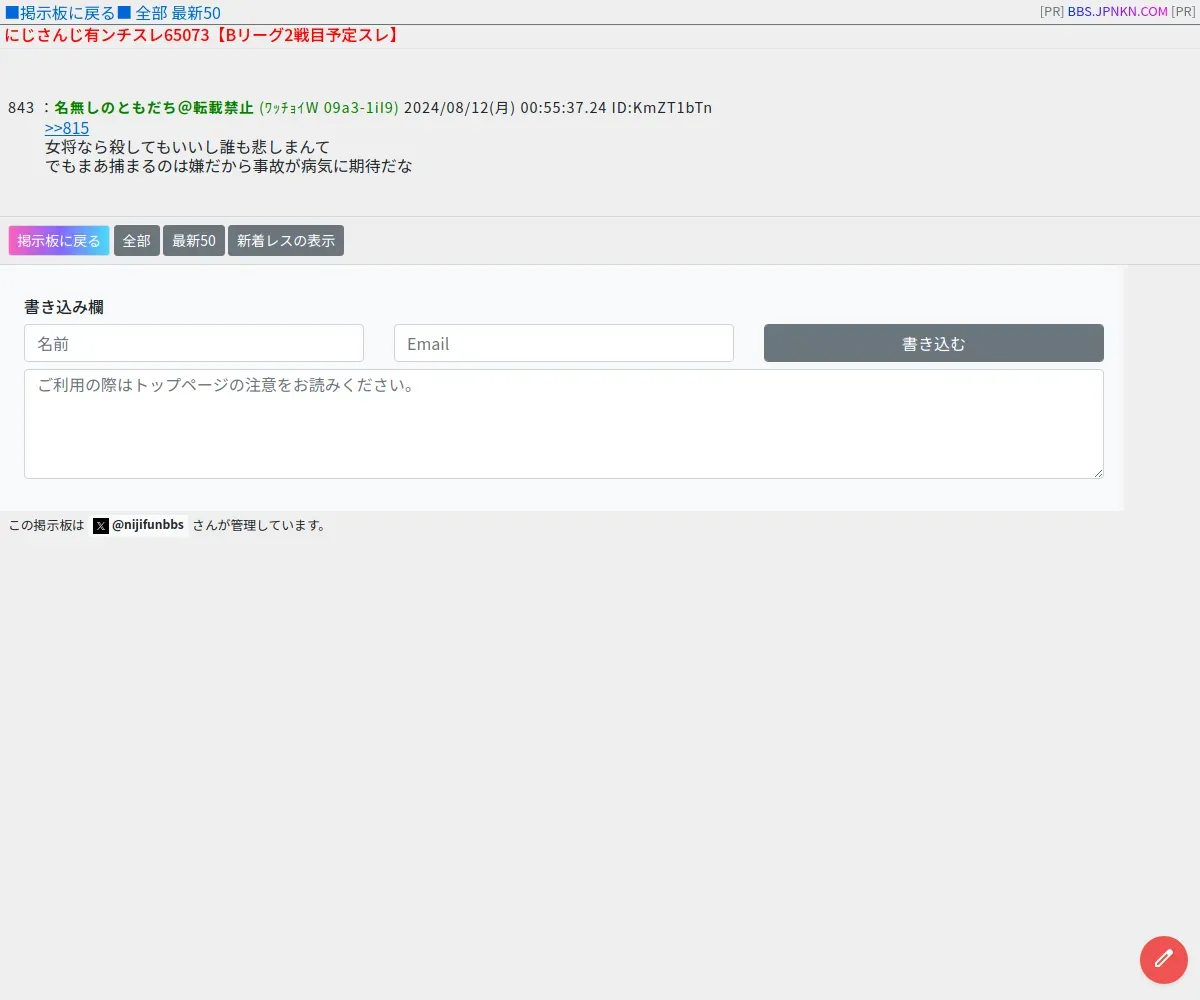This screenshot has width=1200, height=1000.
Task: Click the post timestamp 2024/08/12(月) 00:55:37.24
Action: (505, 108)
